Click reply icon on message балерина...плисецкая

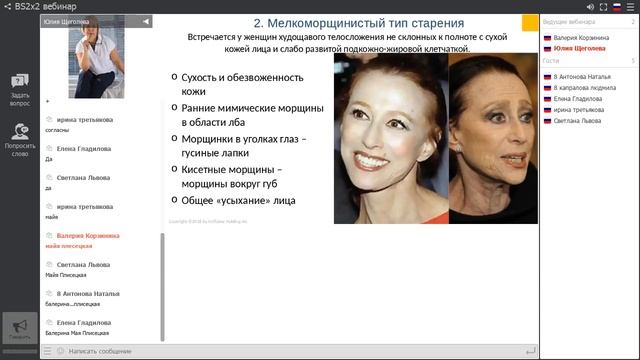(49, 293)
